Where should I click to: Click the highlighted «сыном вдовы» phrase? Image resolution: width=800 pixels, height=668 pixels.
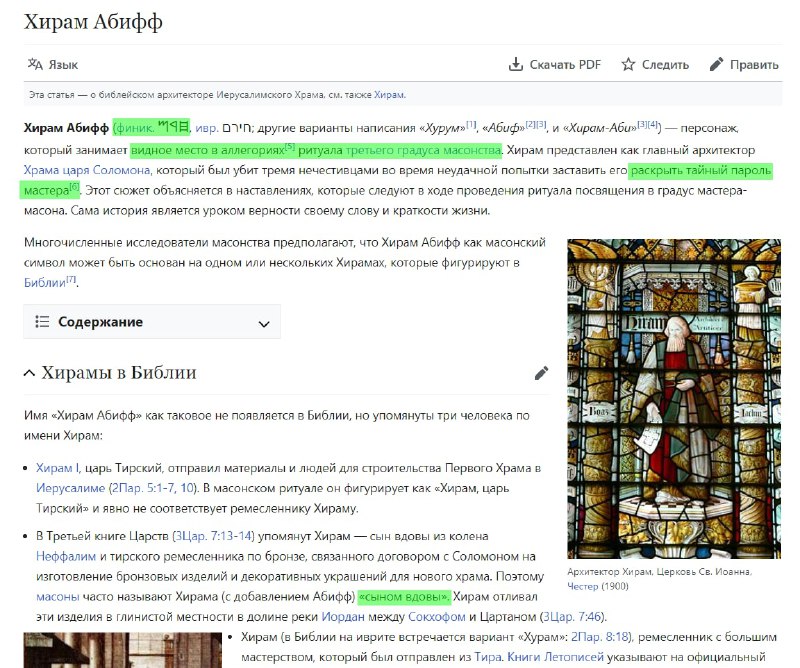[405, 597]
